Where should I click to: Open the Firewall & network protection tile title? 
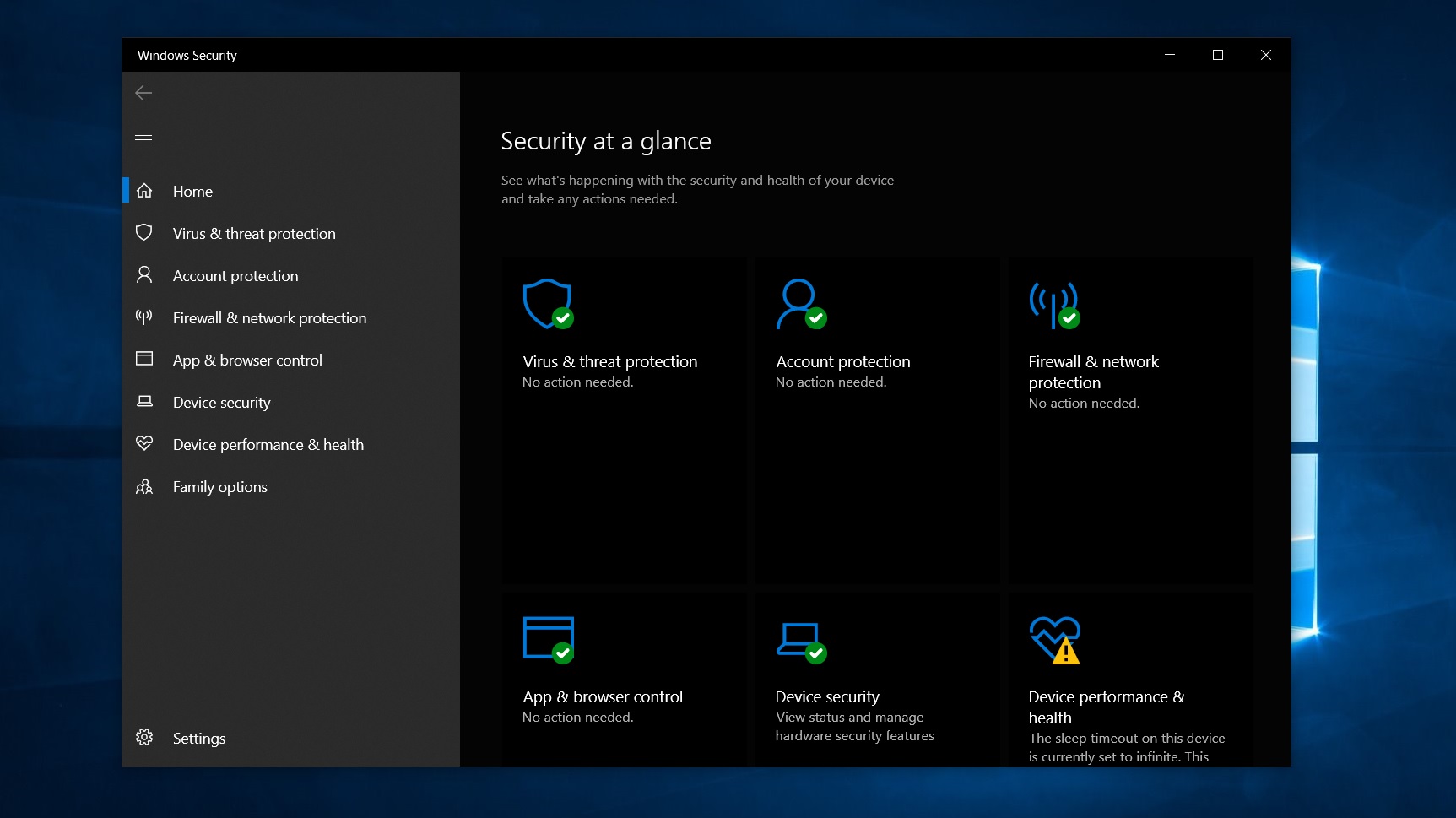tap(1094, 372)
